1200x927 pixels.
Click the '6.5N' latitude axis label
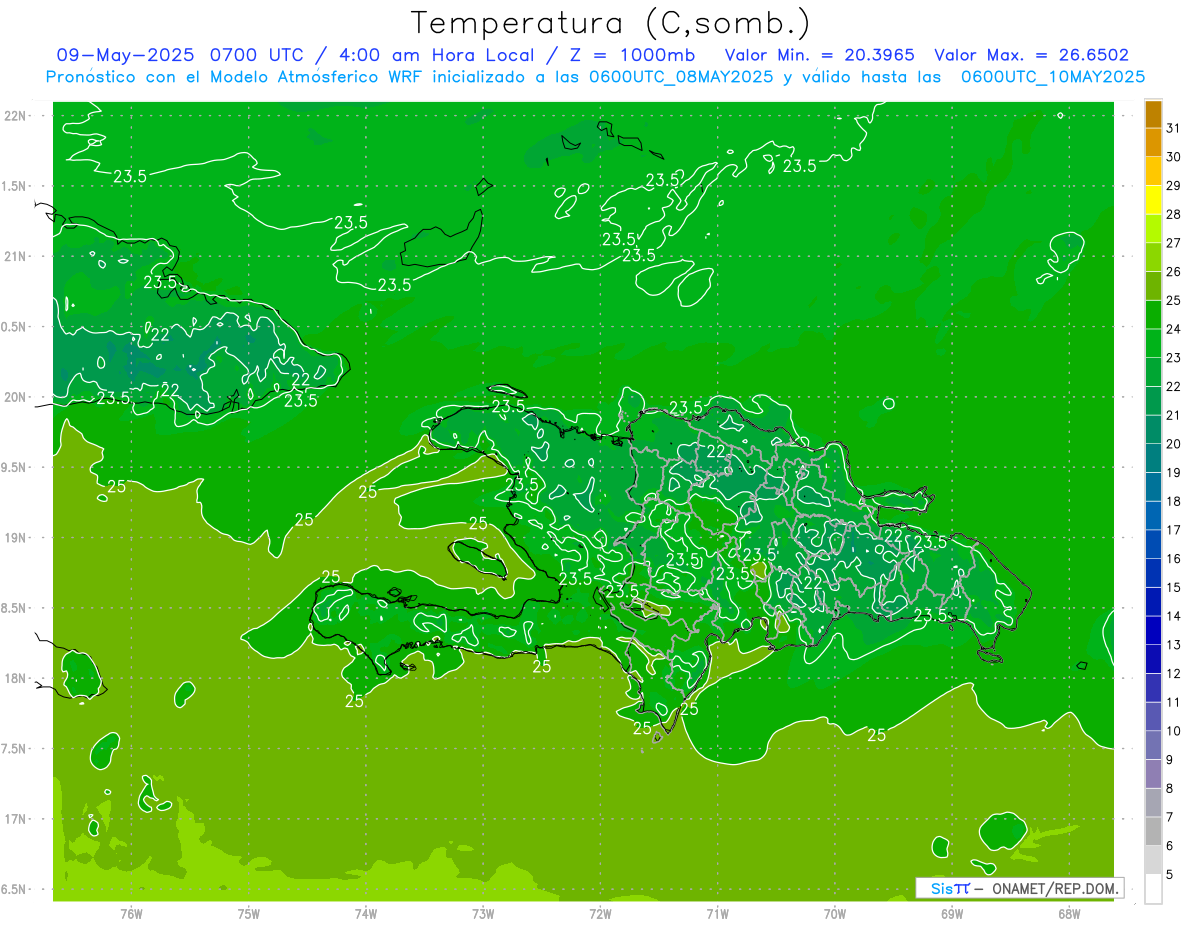coord(14,889)
